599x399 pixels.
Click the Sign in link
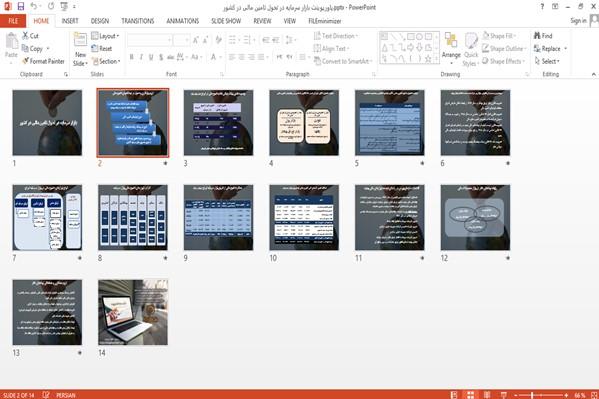pyautogui.click(x=578, y=21)
